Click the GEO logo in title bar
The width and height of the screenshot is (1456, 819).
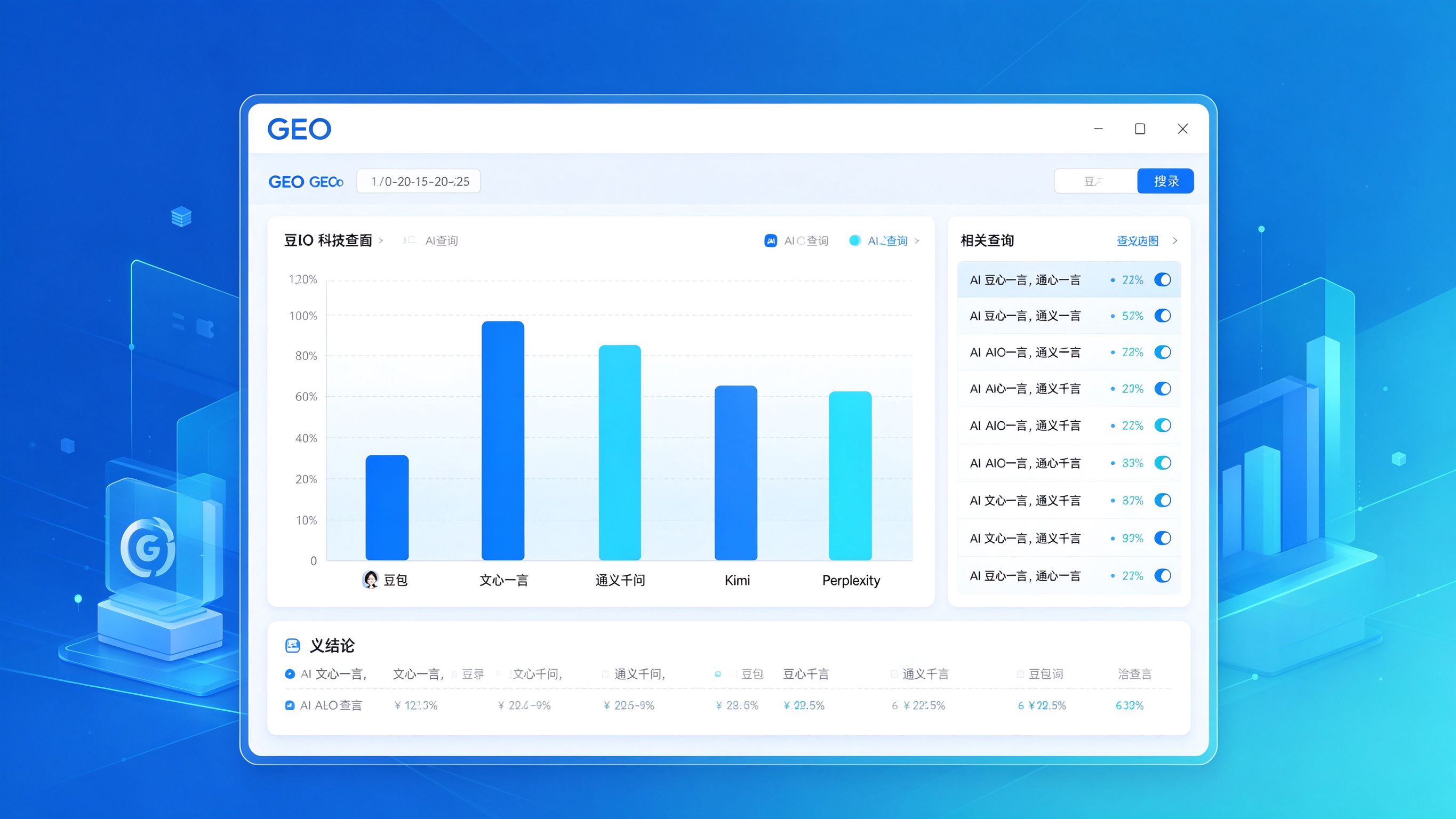pyautogui.click(x=299, y=129)
